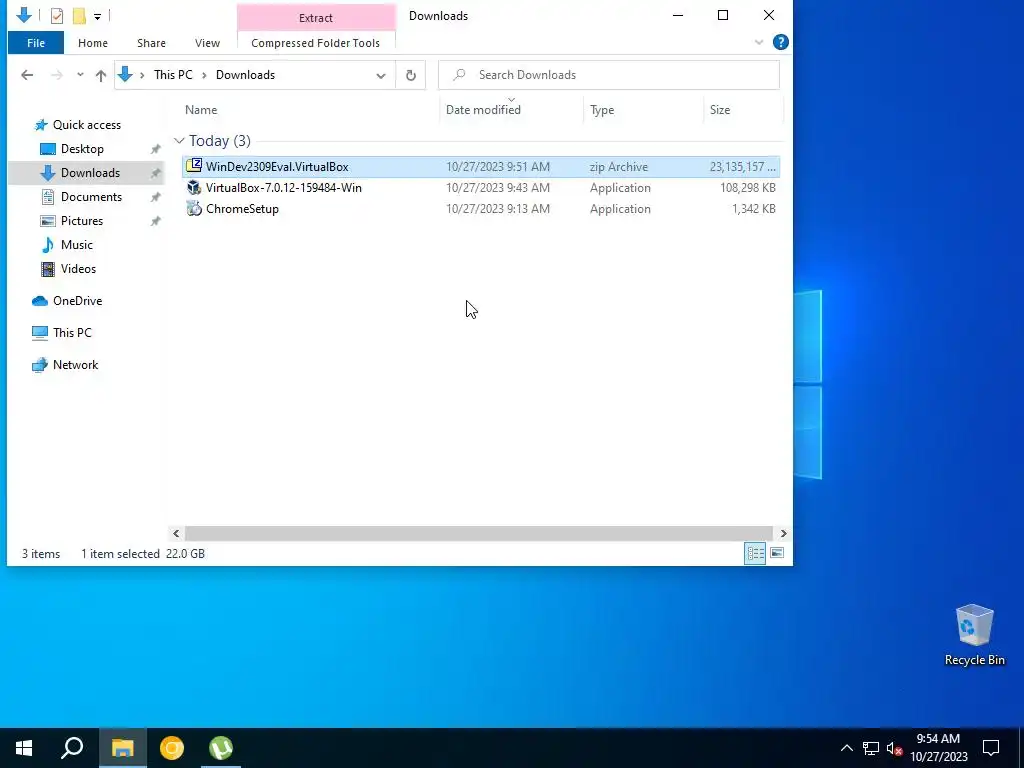Screen dimensions: 1024x768
Task: Open the Customize Quick Access Toolbar dropdown
Action: tap(97, 16)
